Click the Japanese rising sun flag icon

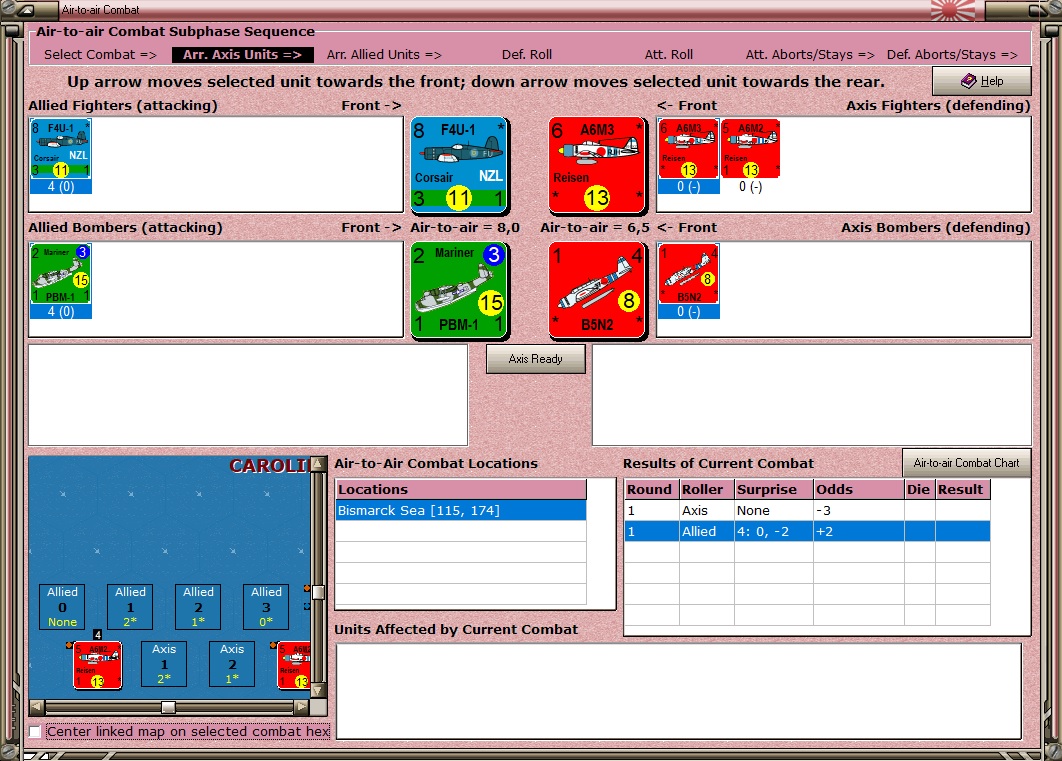pyautogui.click(x=953, y=10)
